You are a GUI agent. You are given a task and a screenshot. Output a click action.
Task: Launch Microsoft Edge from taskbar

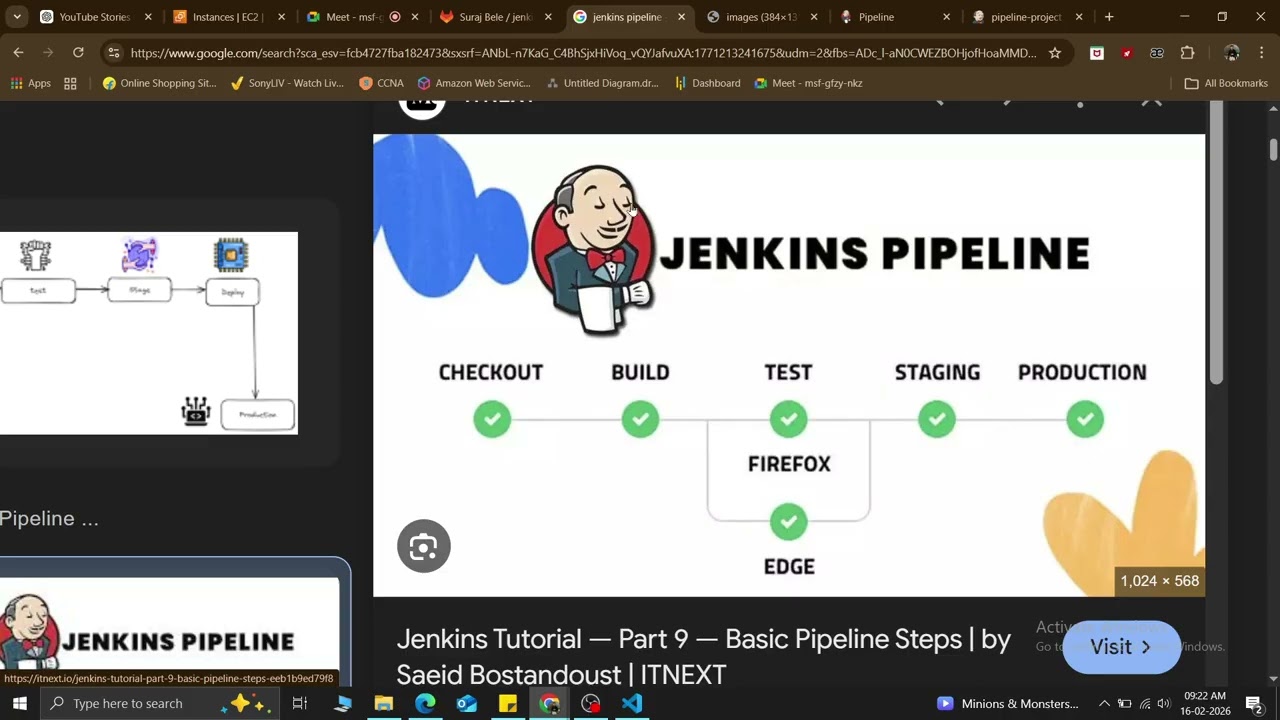(x=425, y=703)
